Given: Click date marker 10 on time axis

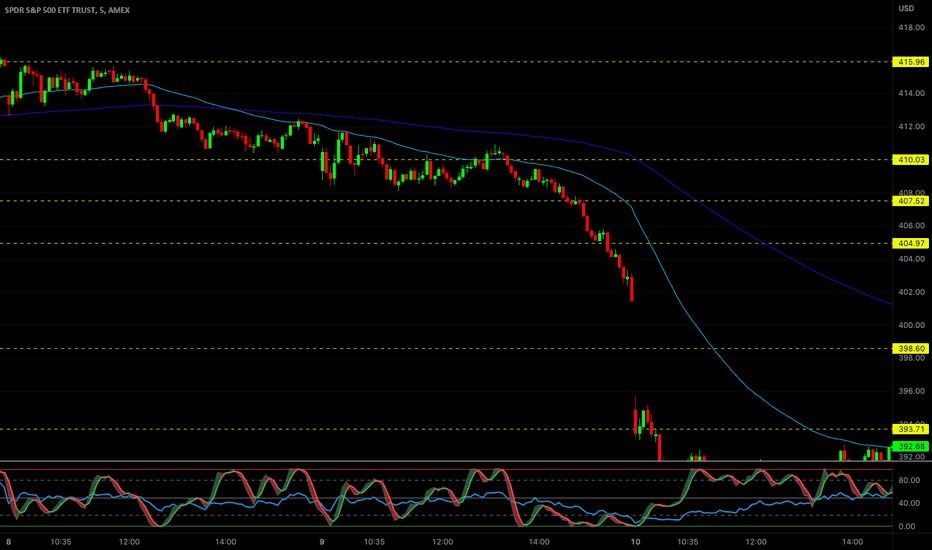Looking at the screenshot, I should [635, 542].
